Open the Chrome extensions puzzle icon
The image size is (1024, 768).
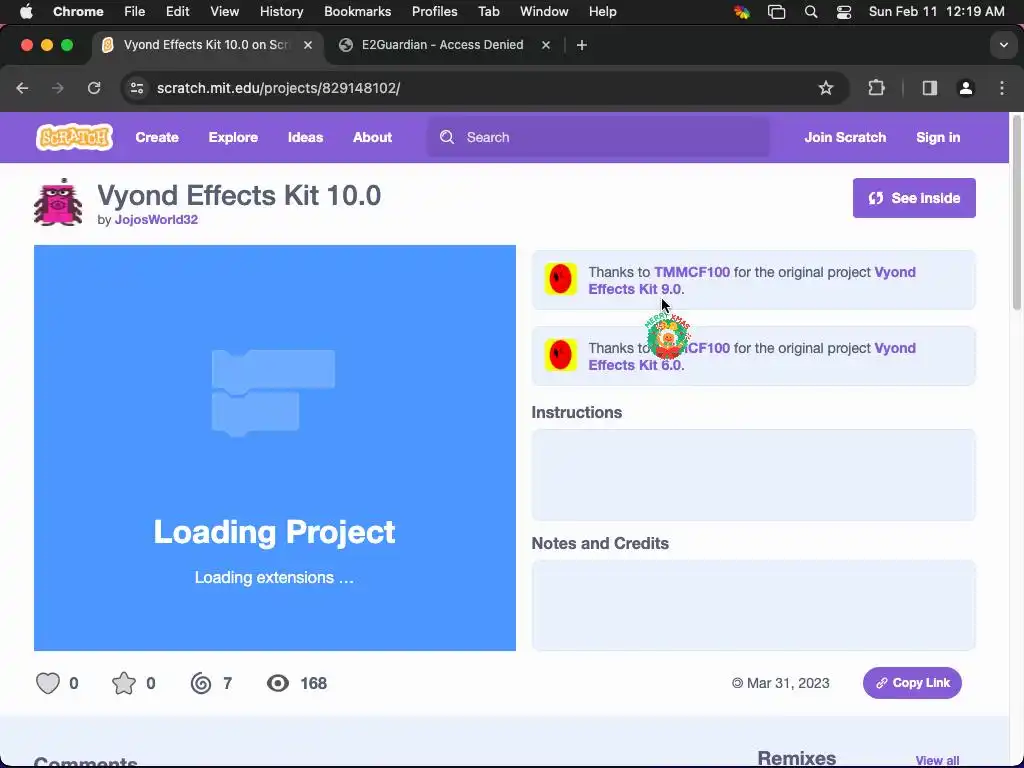point(876,88)
